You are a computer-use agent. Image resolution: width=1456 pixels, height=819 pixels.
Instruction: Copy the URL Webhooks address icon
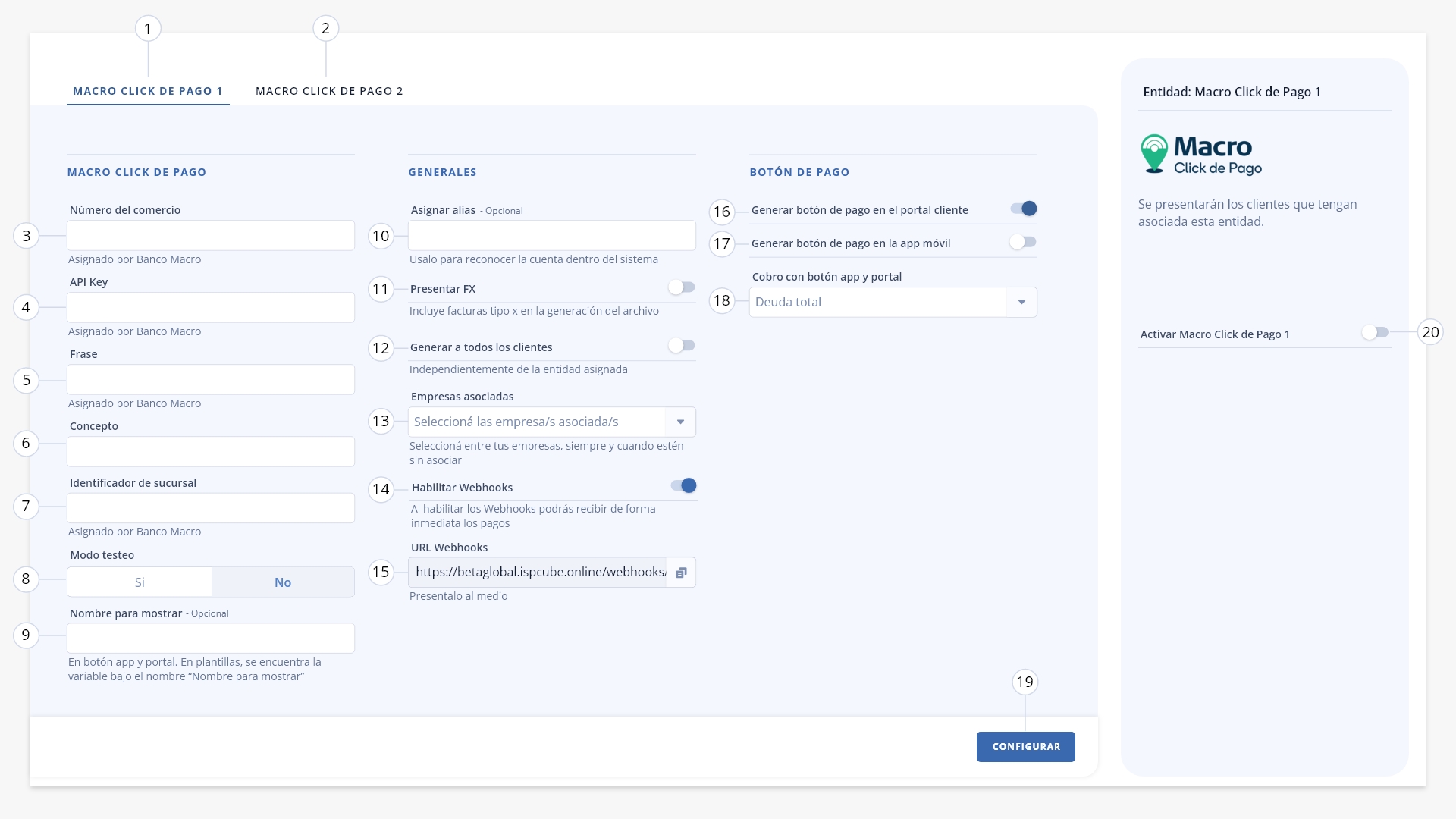click(681, 573)
